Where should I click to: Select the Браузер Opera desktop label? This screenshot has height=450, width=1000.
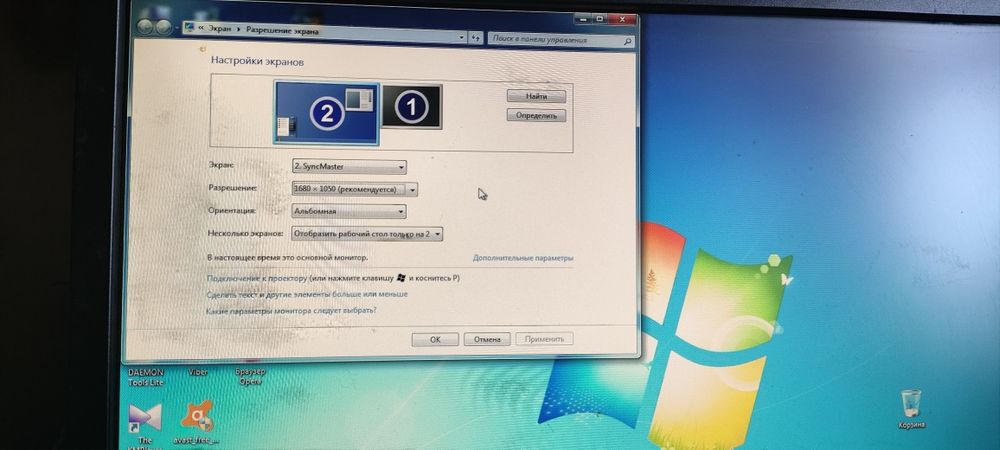coord(250,376)
